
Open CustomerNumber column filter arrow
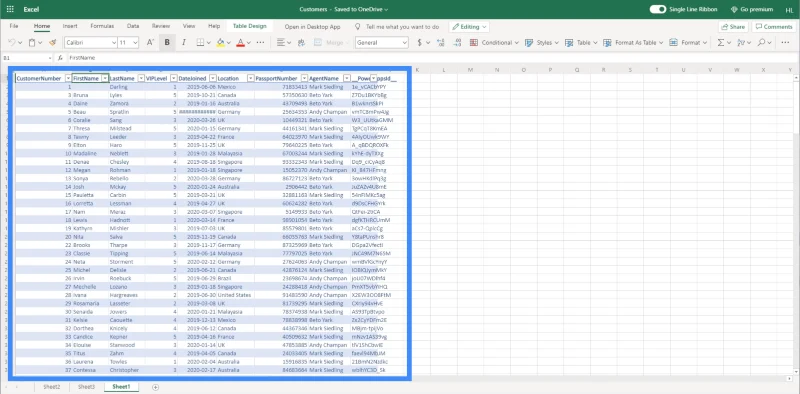[x=68, y=79]
